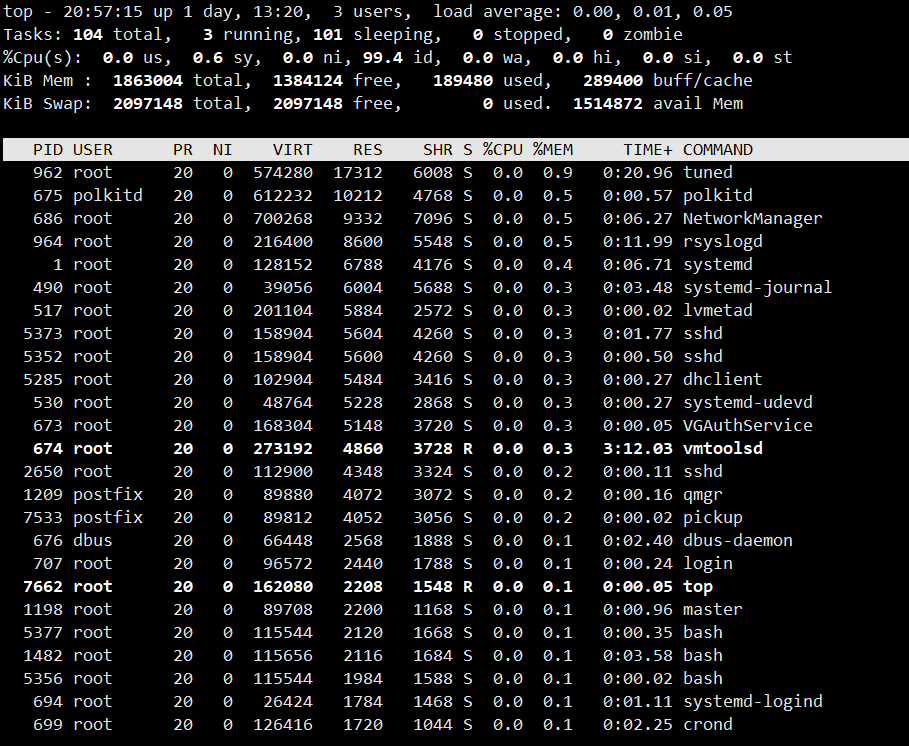
Task: Click the 3:12.03 time value
Action: click(x=638, y=449)
